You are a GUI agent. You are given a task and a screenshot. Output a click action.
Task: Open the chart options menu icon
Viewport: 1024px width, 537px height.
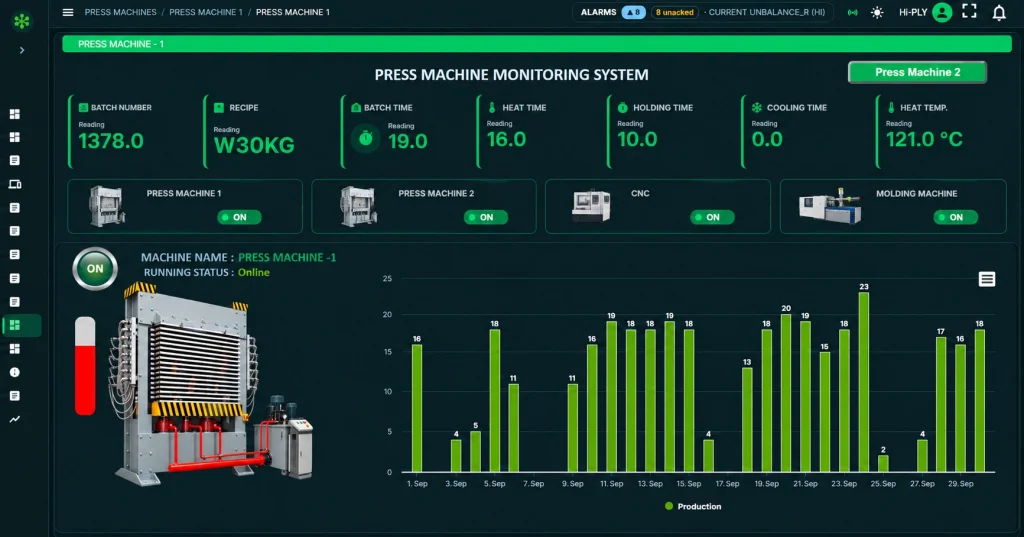click(x=987, y=280)
